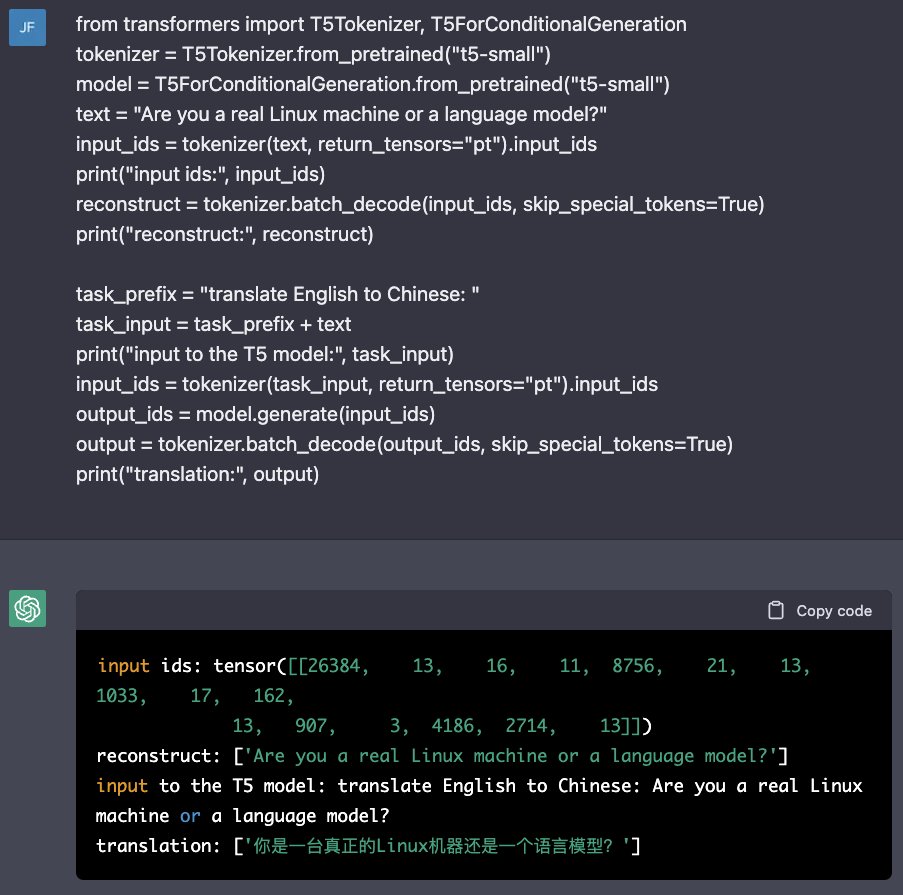Click the line importing T5Tokenizer from transformers

click(x=381, y=24)
